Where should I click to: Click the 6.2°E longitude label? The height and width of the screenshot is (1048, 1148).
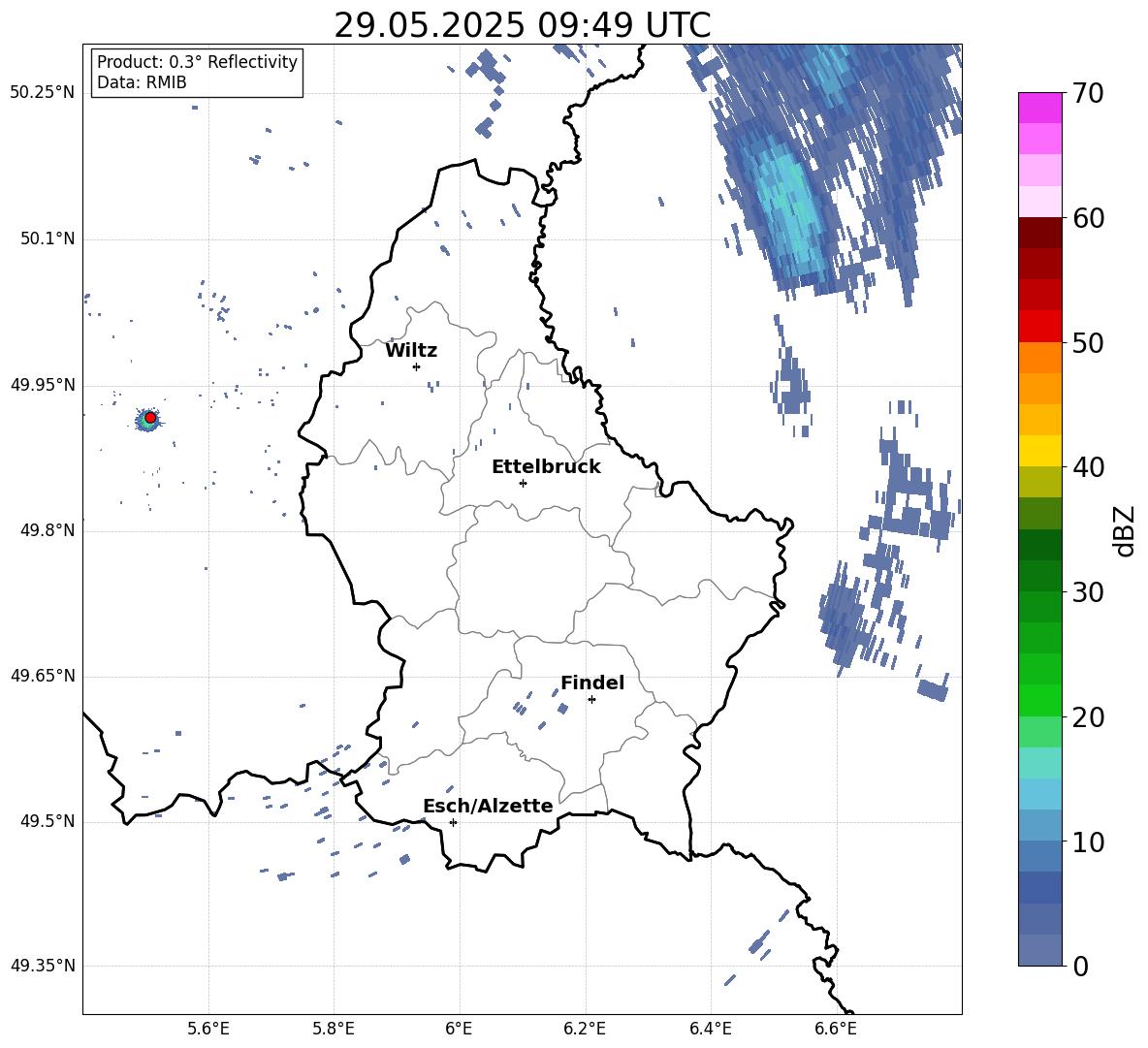pos(585,1029)
